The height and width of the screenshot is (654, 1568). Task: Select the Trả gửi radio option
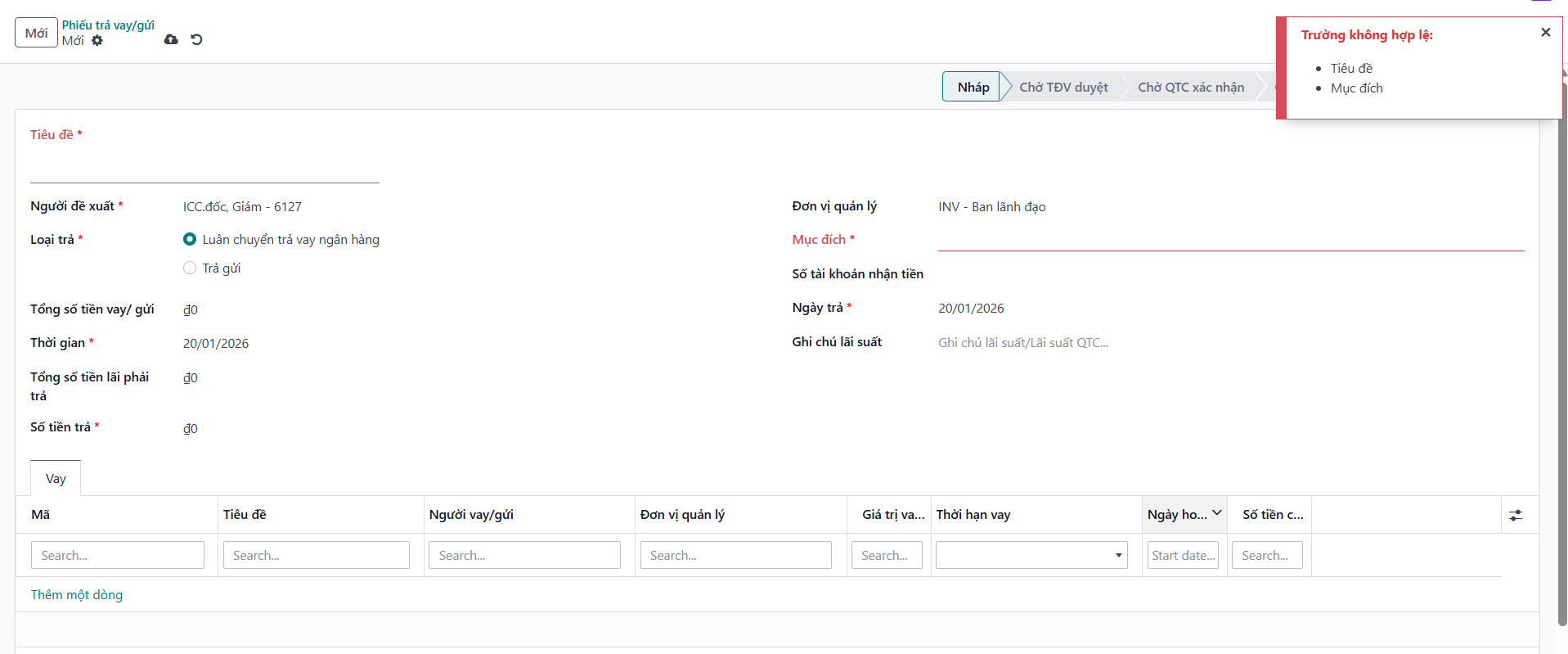coord(190,268)
